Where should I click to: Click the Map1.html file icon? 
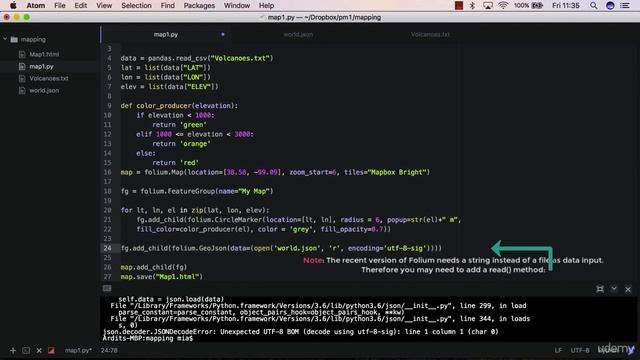pyautogui.click(x=22, y=54)
